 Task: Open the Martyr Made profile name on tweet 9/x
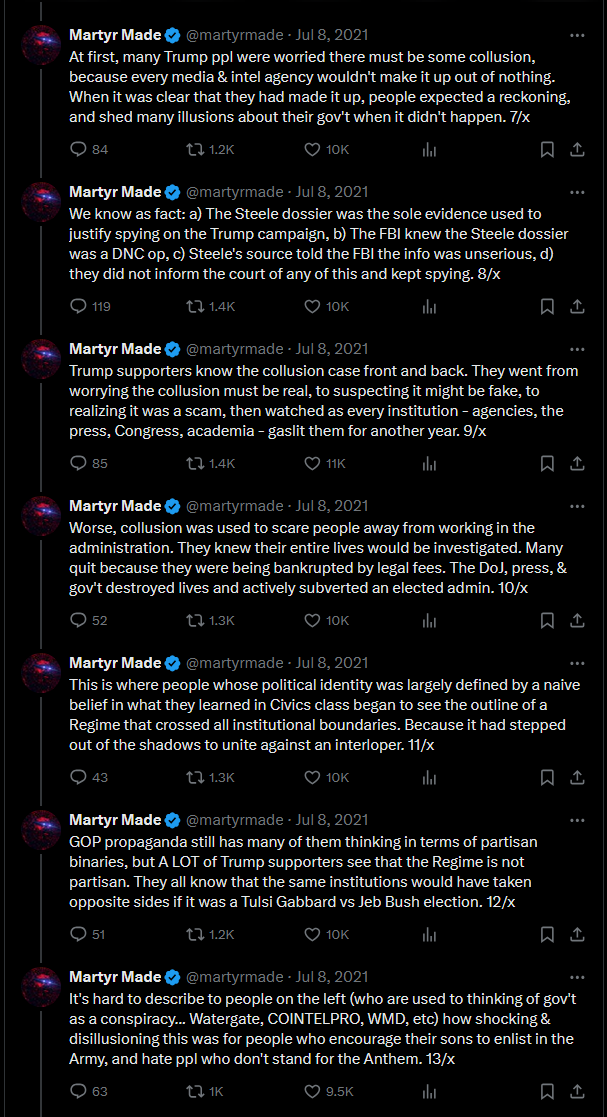[115, 348]
